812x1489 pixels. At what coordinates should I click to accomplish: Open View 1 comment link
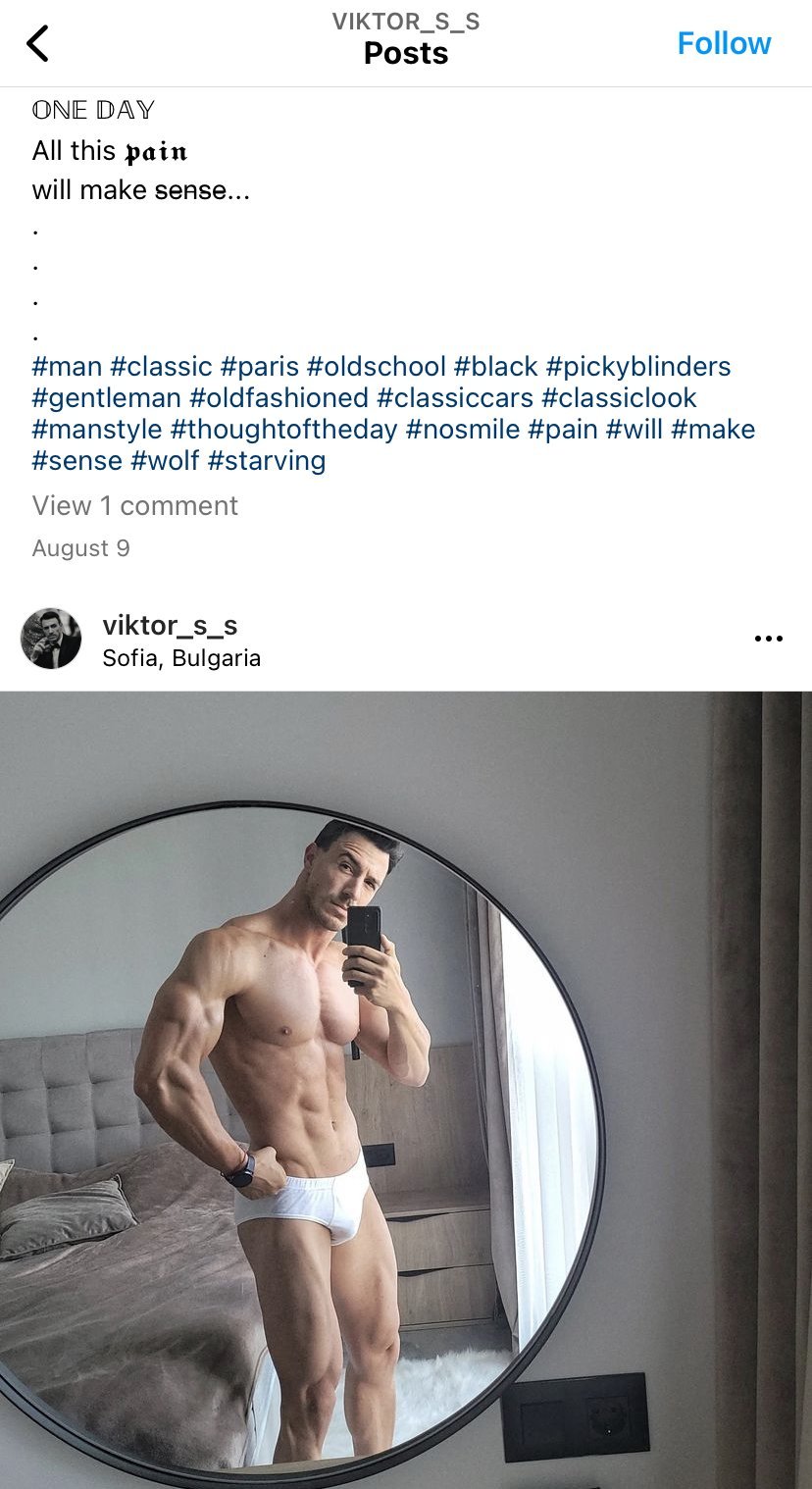click(x=135, y=505)
